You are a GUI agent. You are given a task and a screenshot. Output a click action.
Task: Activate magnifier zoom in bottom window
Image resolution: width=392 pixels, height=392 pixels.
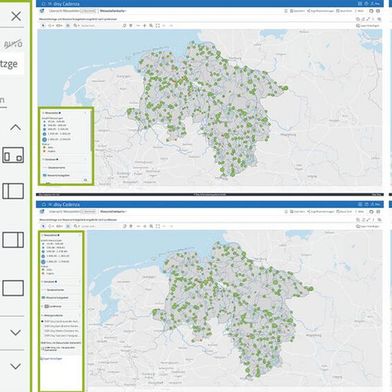point(151,226)
